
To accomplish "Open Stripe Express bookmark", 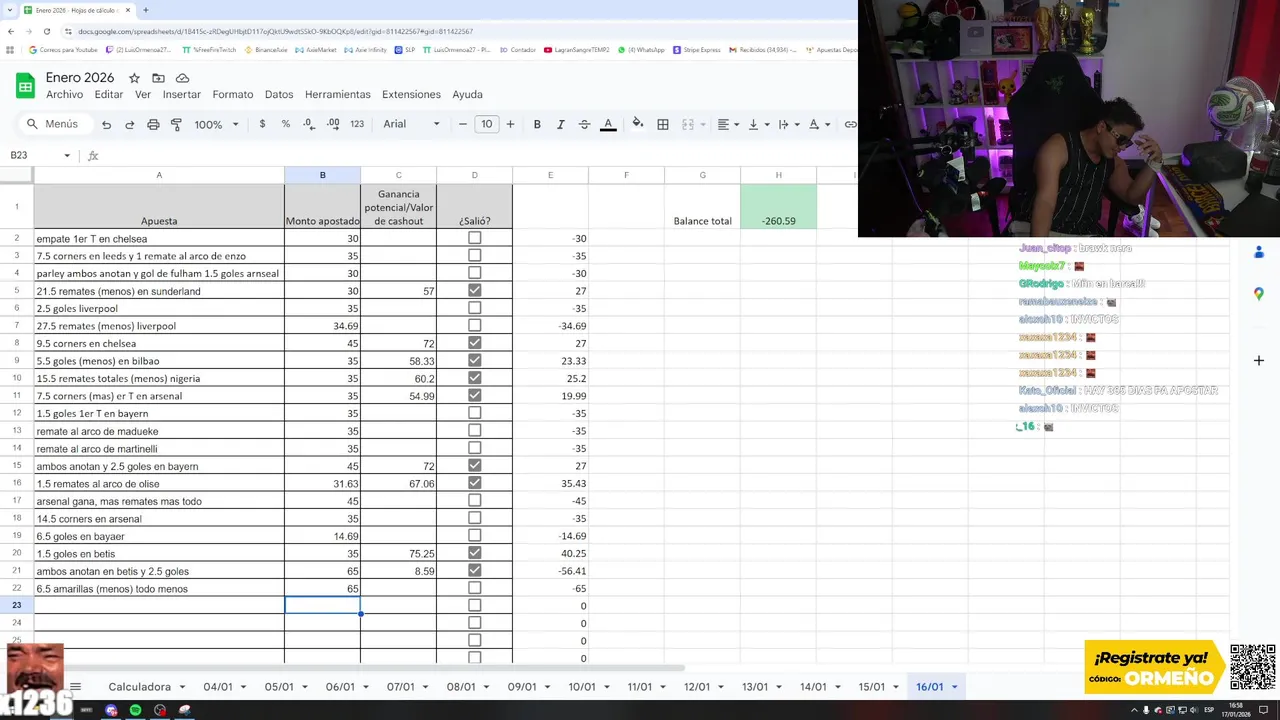I will tap(697, 49).
